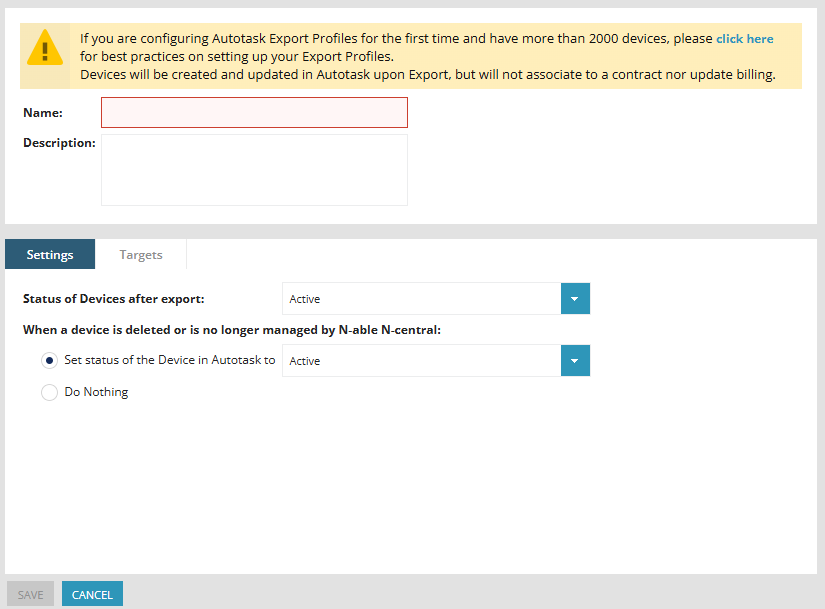Click the yellow warning triangle icon

click(45, 47)
